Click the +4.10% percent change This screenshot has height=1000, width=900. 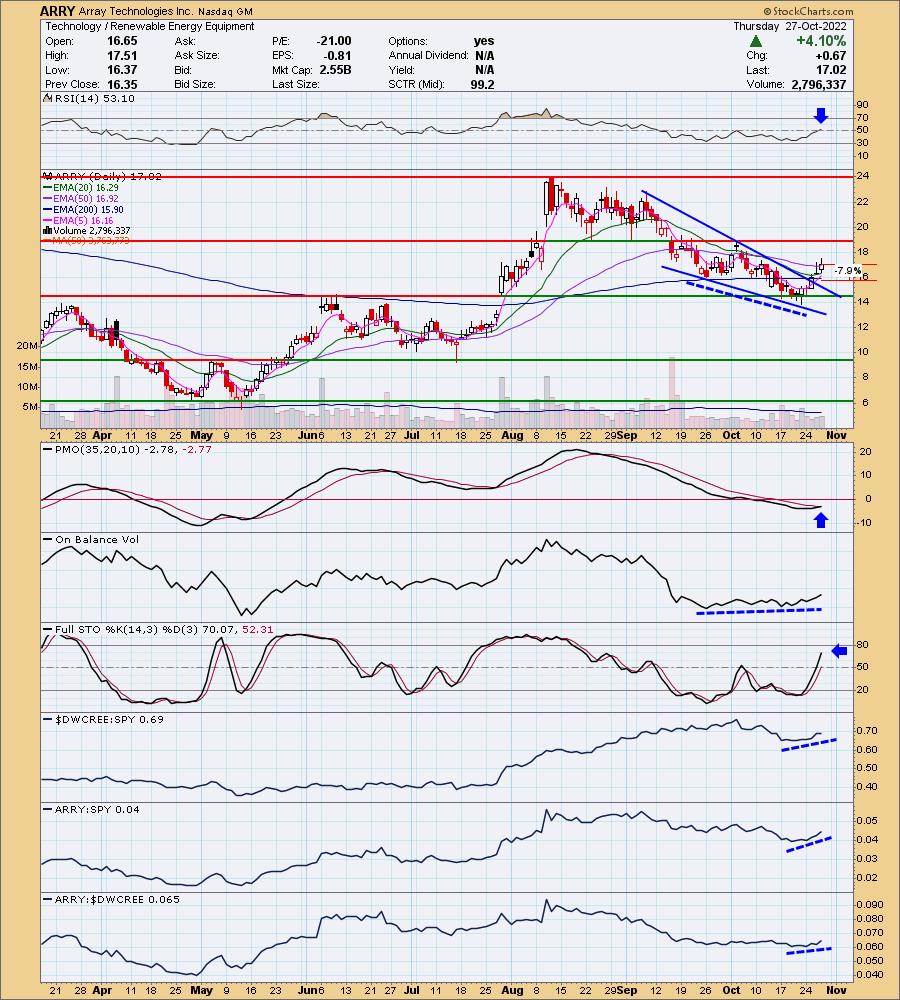(x=820, y=41)
